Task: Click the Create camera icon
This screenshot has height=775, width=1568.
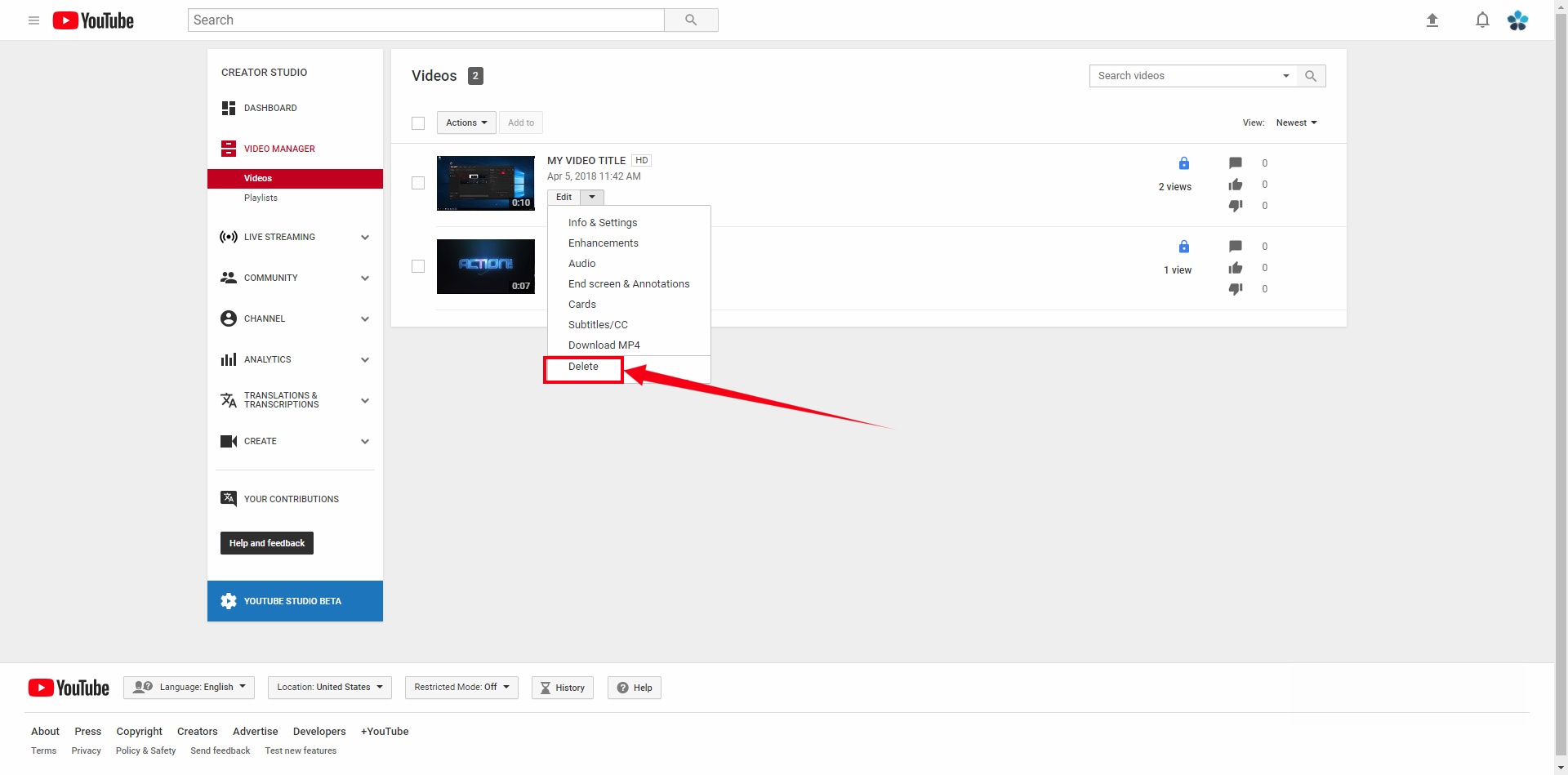Action: click(x=229, y=441)
